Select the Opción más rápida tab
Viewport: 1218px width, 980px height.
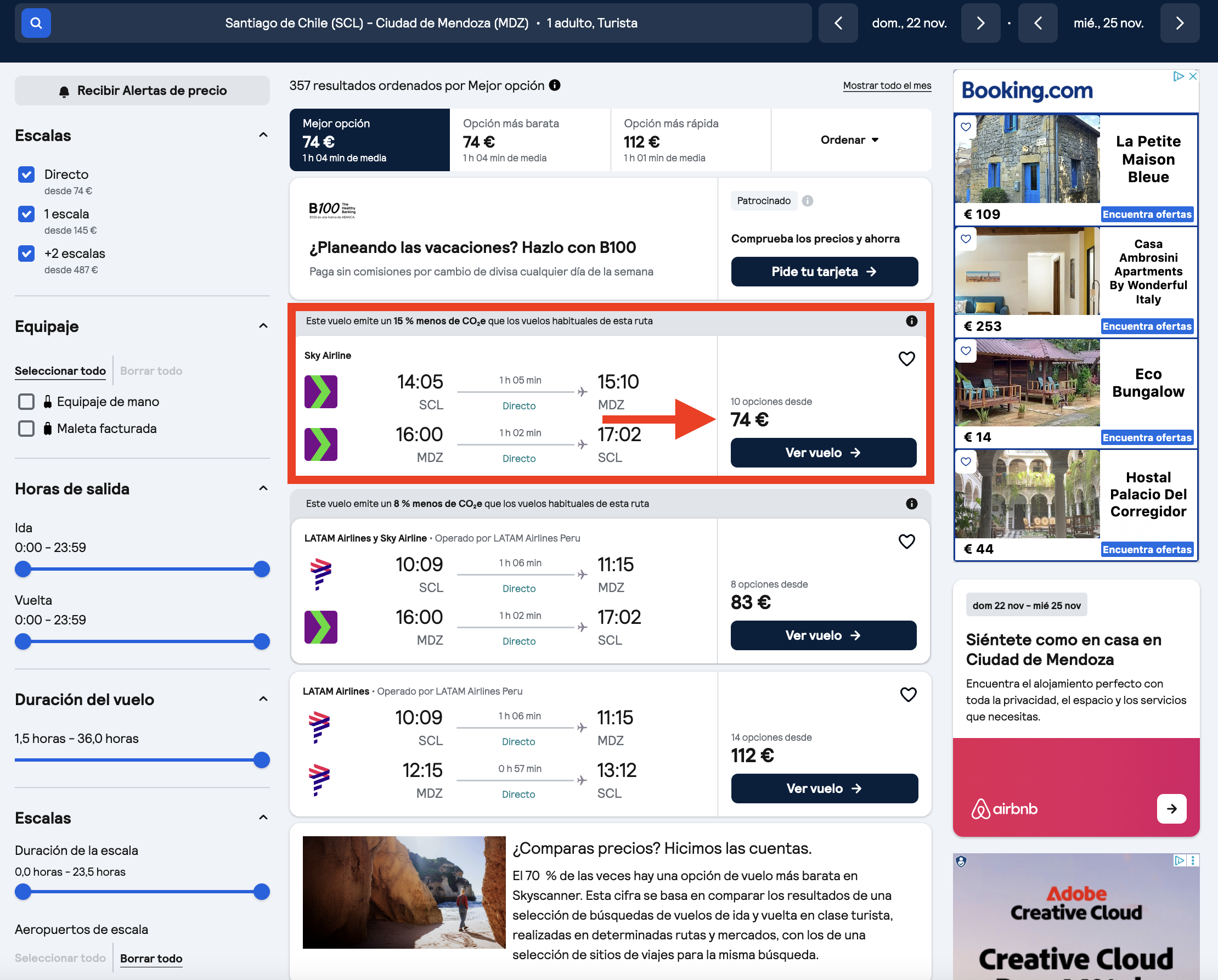click(x=690, y=139)
